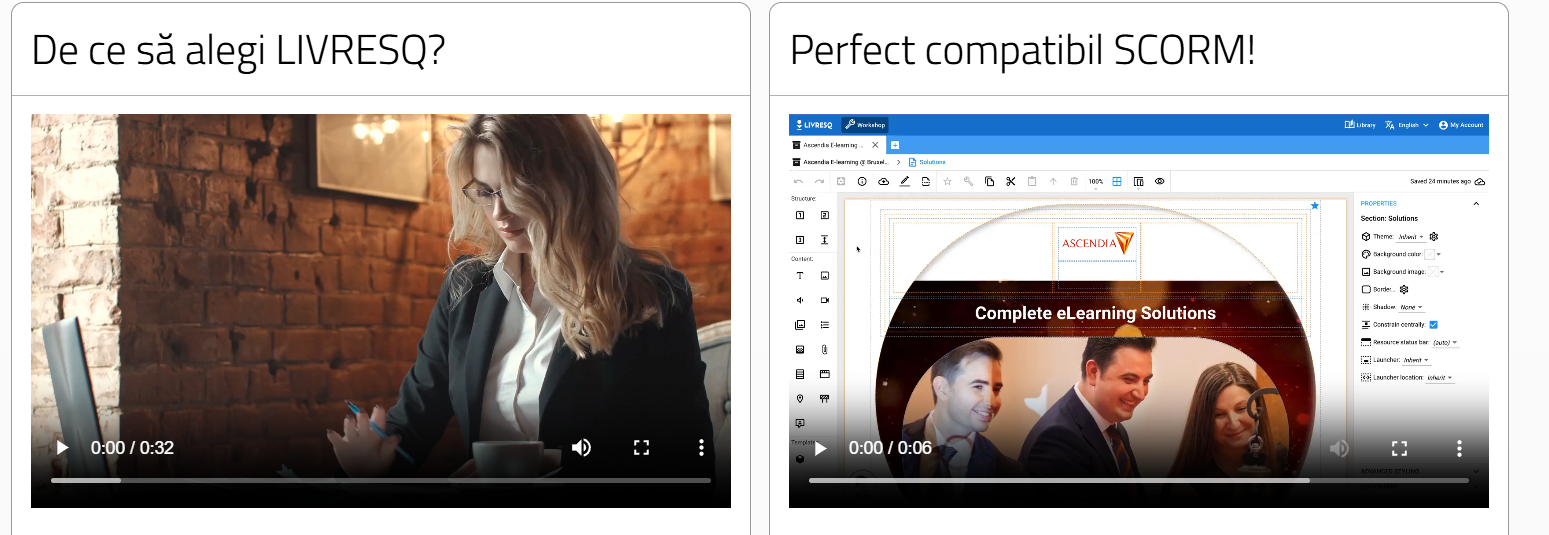Enter fullscreen on the SCORM video
Viewport: 1549px width, 535px height.
1400,448
